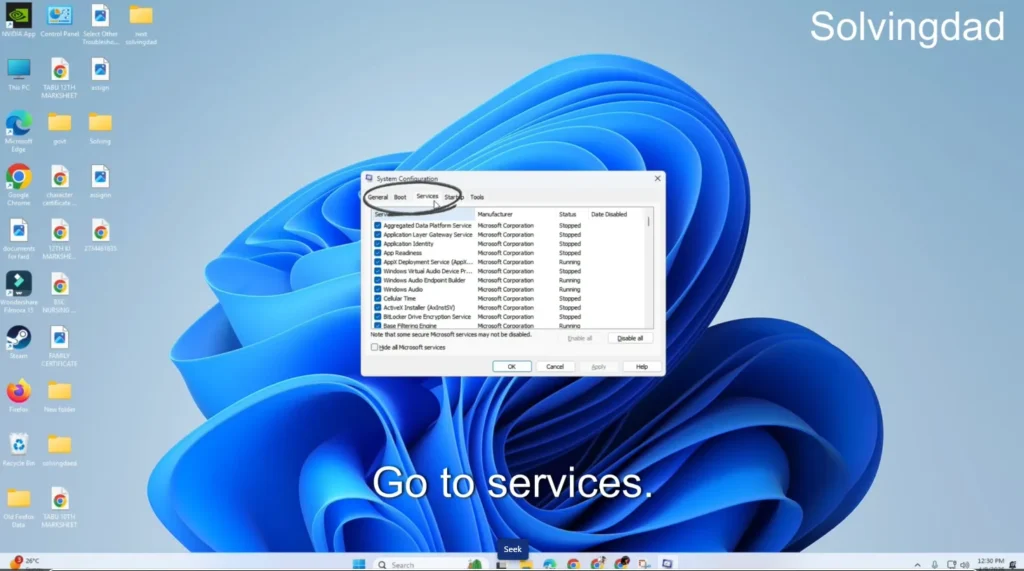The width and height of the screenshot is (1024, 571).
Task: Open the 'next solvingdad' folder
Action: click(x=141, y=25)
